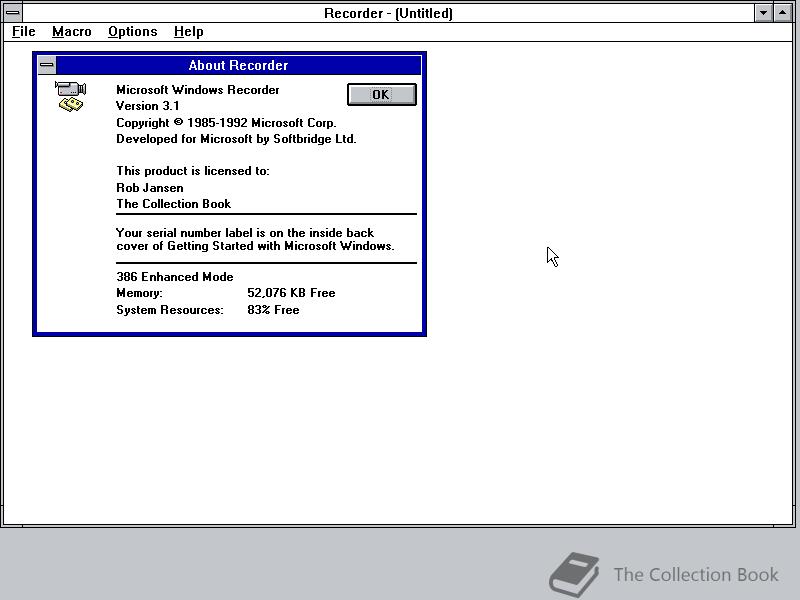Click the Recorder camcorder icon in dialog
The width and height of the screenshot is (800, 600).
(70, 96)
